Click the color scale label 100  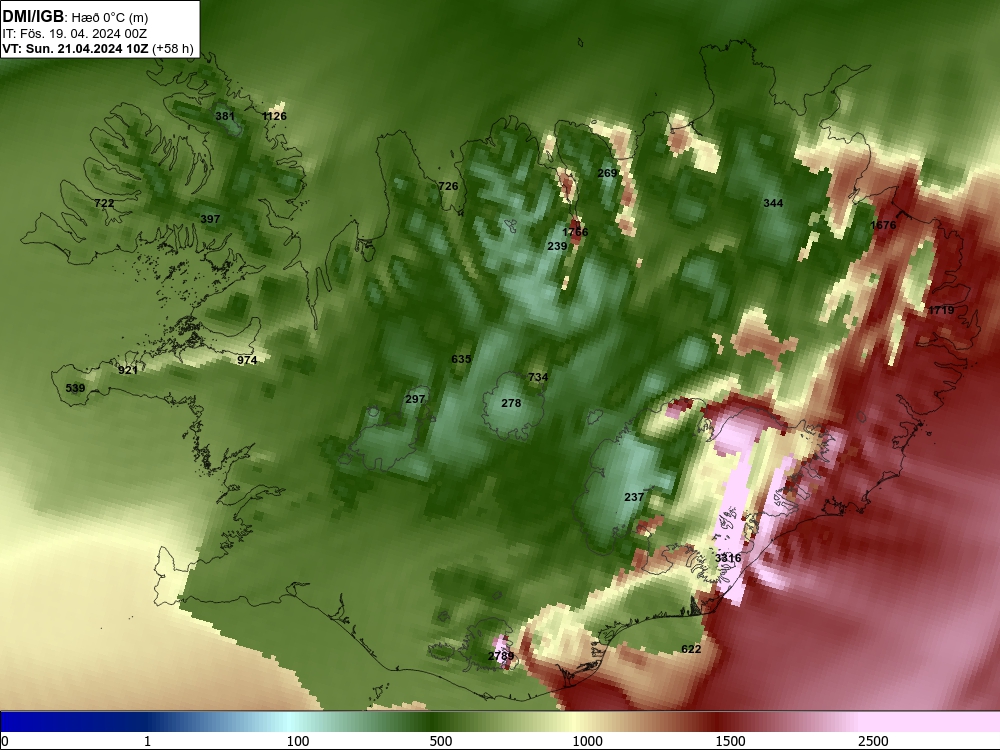tap(297, 741)
